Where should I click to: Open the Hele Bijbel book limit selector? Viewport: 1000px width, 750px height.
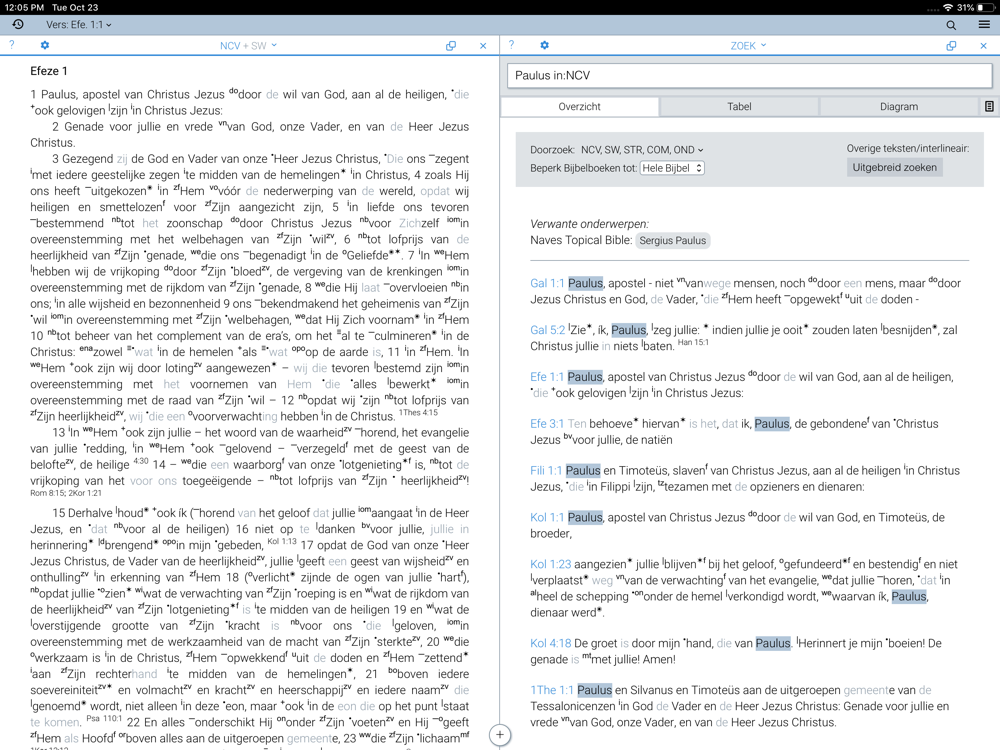point(672,168)
